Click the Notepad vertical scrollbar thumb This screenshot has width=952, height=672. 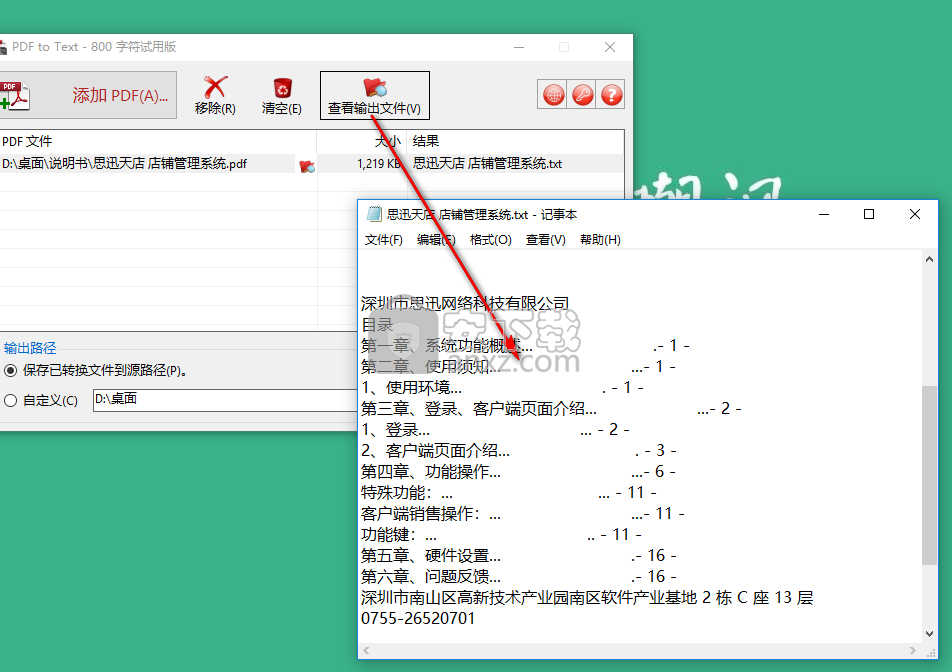929,475
